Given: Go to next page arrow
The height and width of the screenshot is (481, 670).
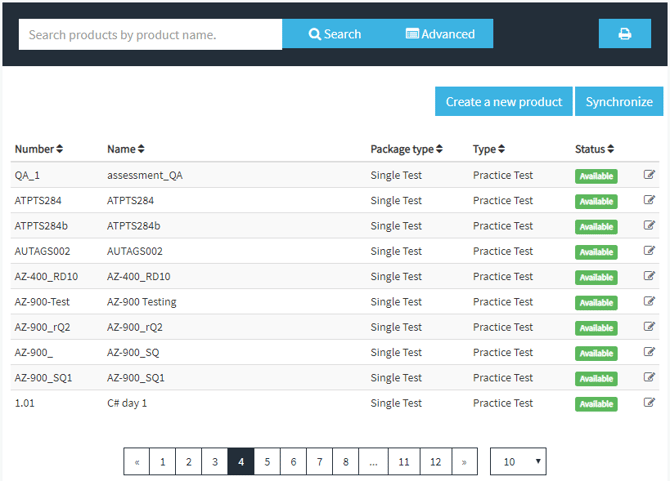Looking at the screenshot, I should [464, 461].
